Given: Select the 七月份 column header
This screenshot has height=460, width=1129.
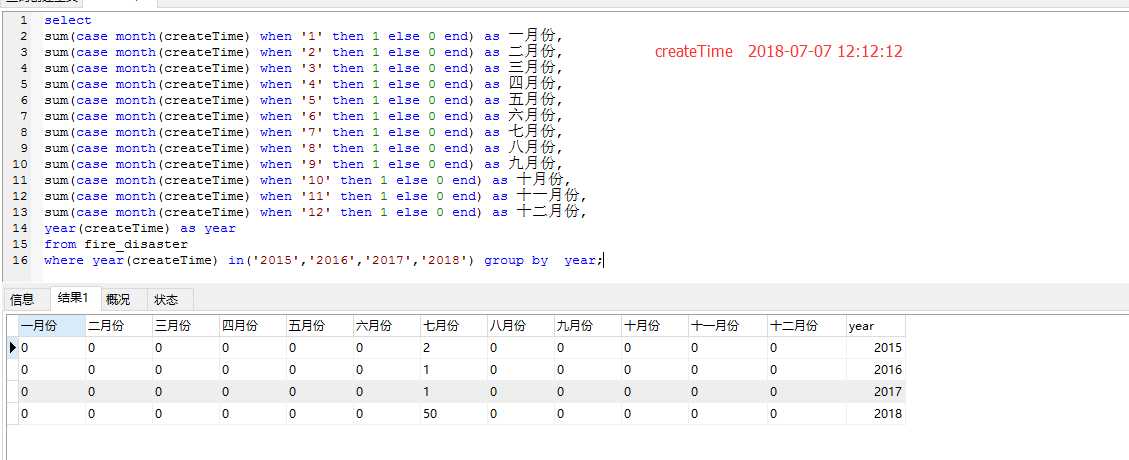Looking at the screenshot, I should click(x=453, y=325).
